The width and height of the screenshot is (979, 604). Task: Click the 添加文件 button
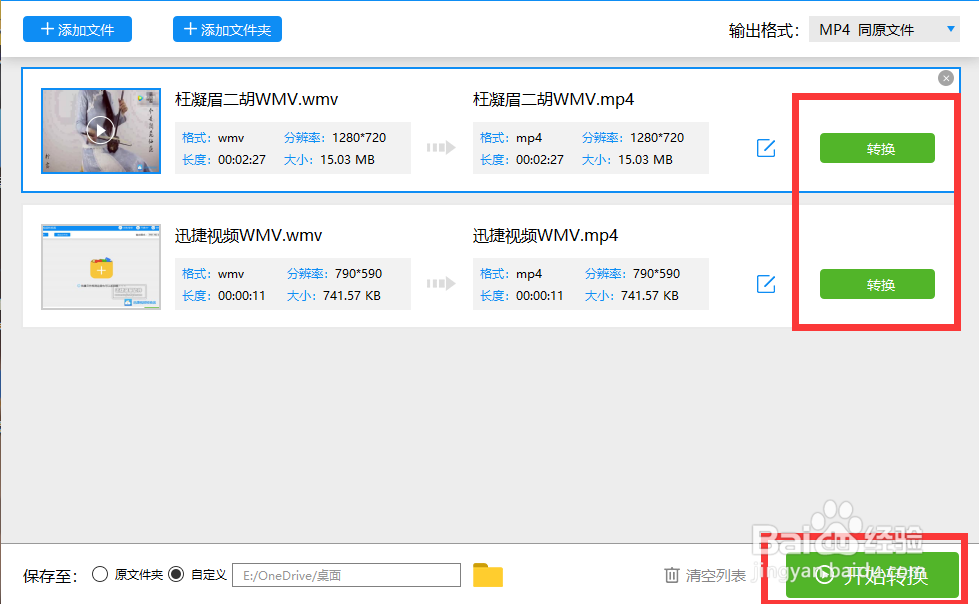77,28
